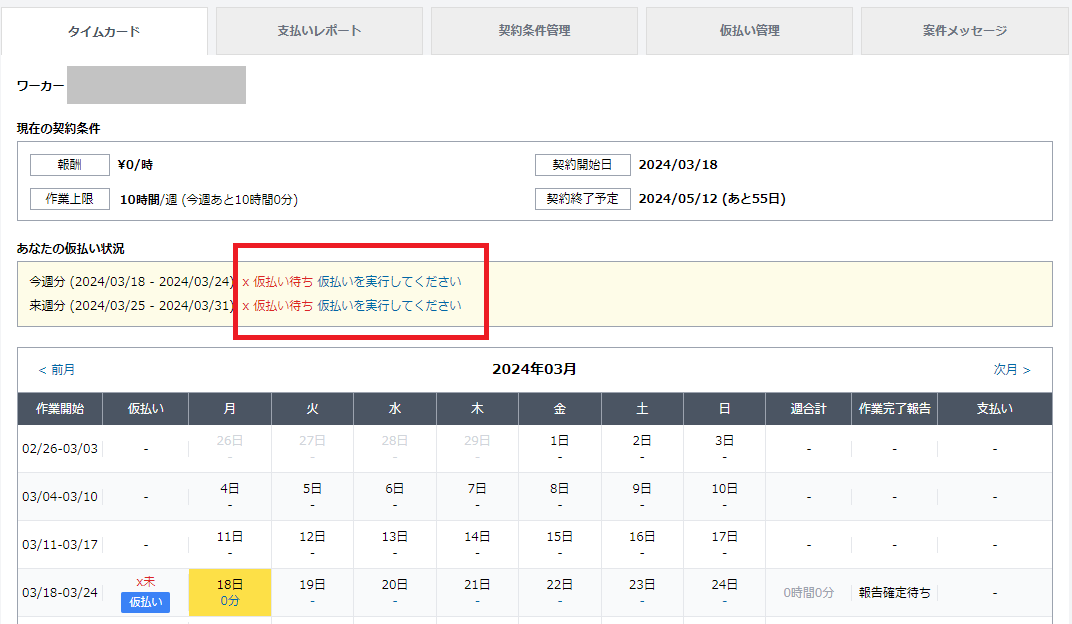The height and width of the screenshot is (624, 1072).
Task: Click the 24日 Sunday cell
Action: coord(724,592)
